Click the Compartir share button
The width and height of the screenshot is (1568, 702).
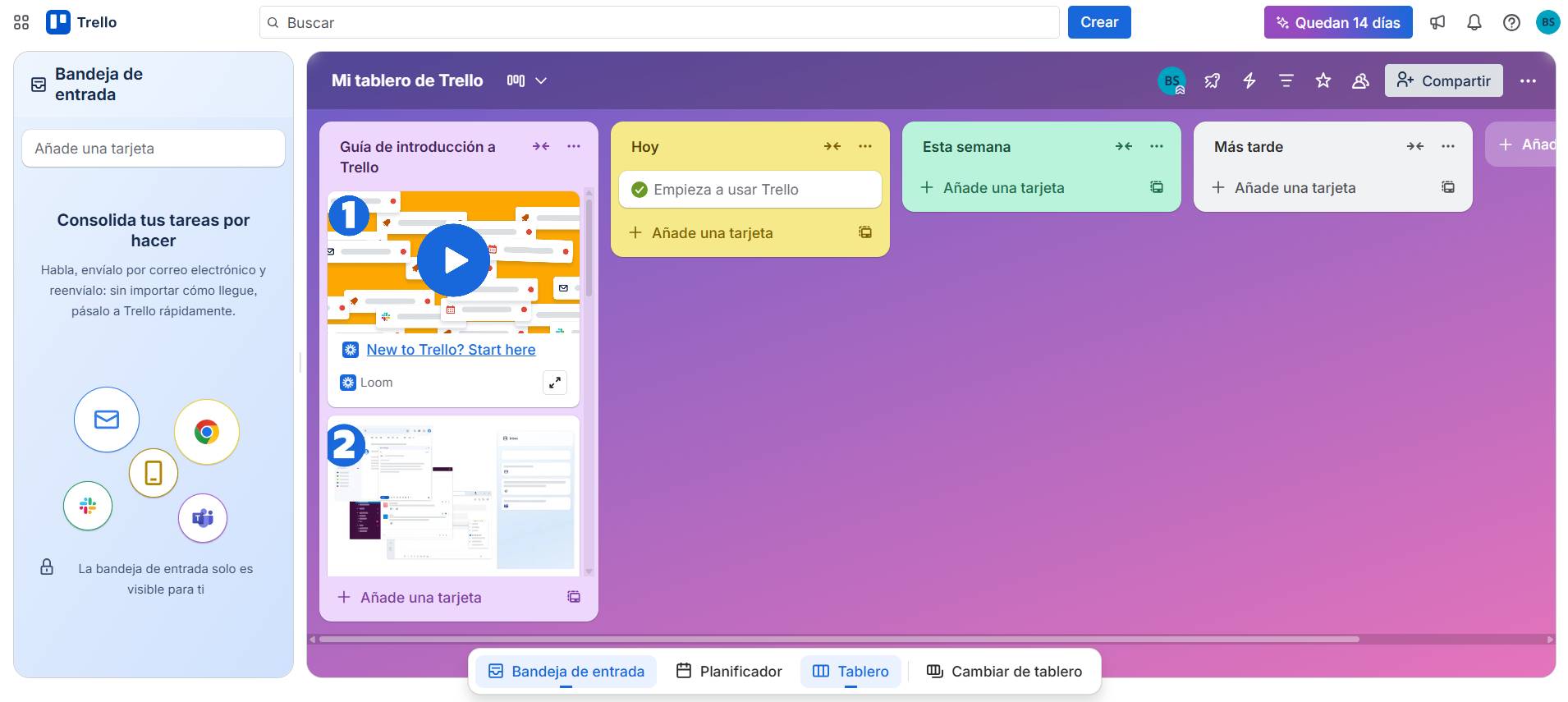[1444, 80]
